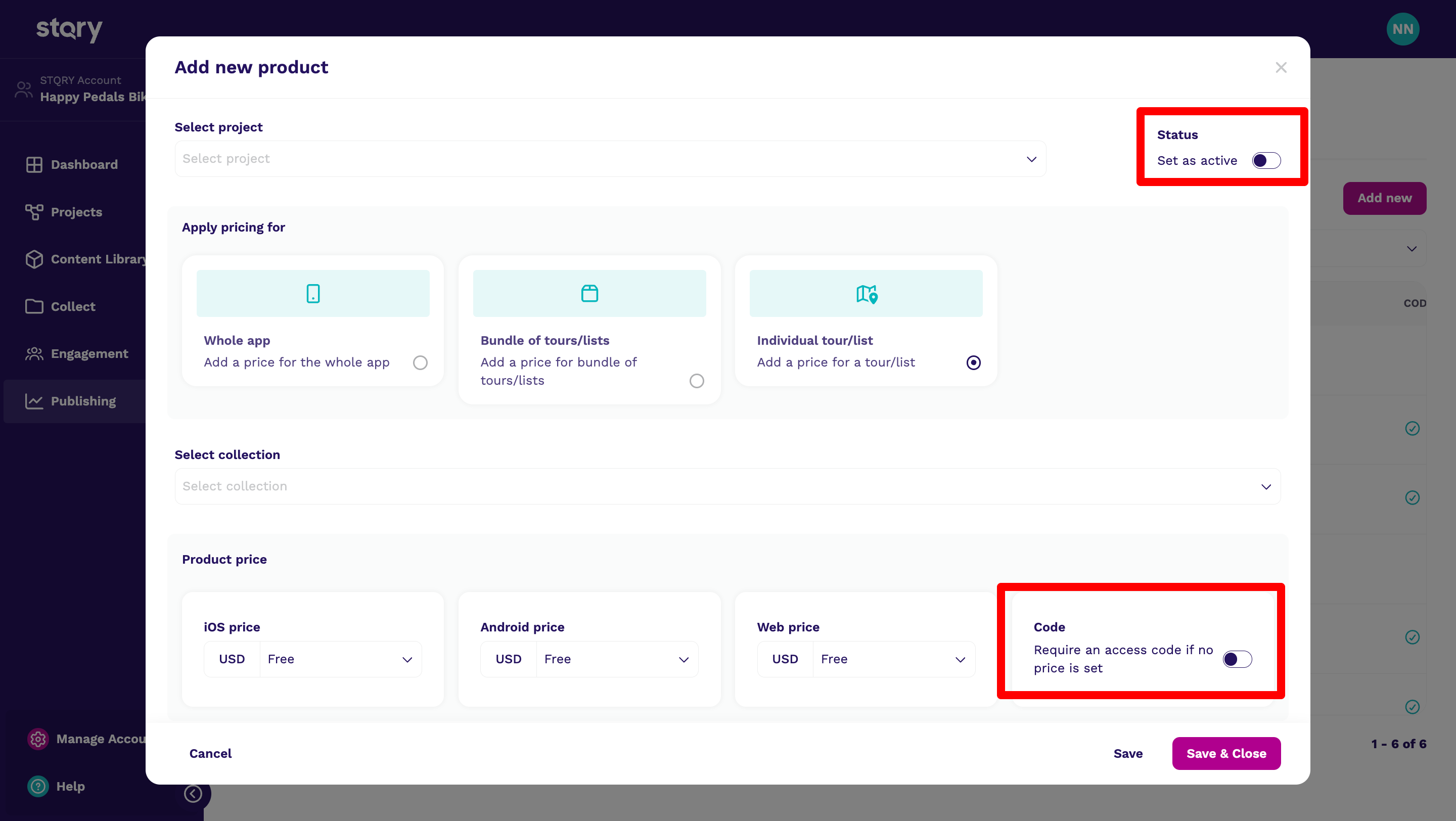Click the Engagement people icon
This screenshot has width=1456, height=821.
(34, 354)
